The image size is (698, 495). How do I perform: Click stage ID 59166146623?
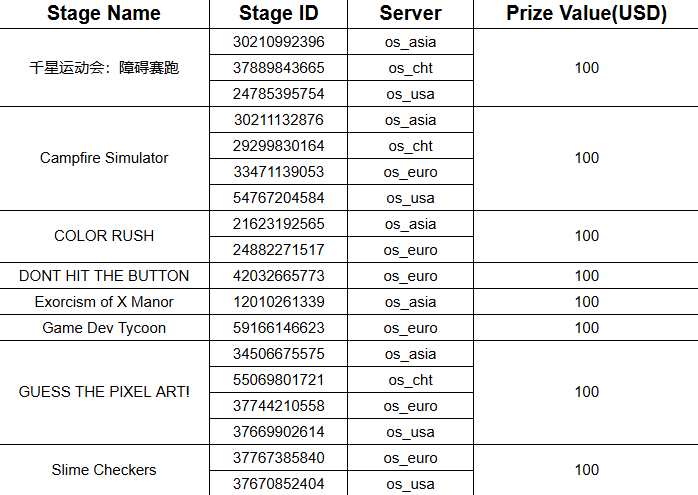coord(279,328)
